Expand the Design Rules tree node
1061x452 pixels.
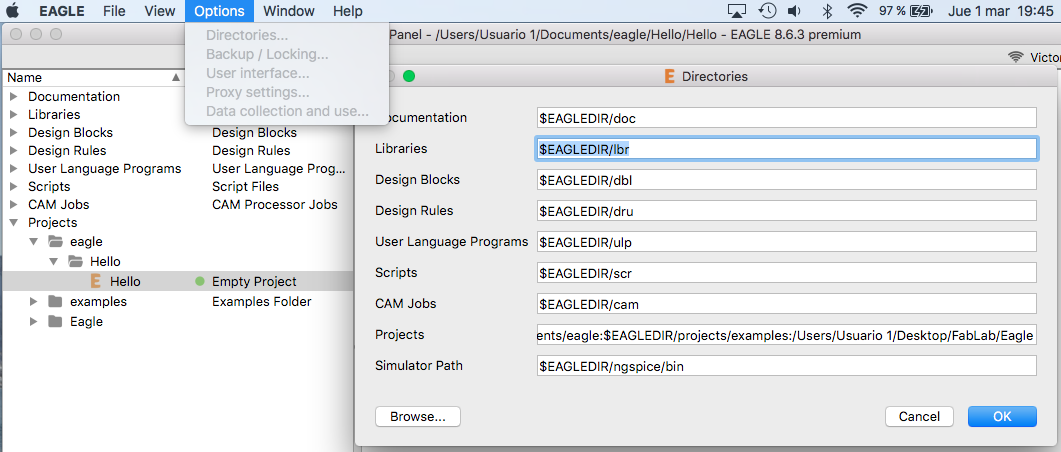(x=14, y=150)
